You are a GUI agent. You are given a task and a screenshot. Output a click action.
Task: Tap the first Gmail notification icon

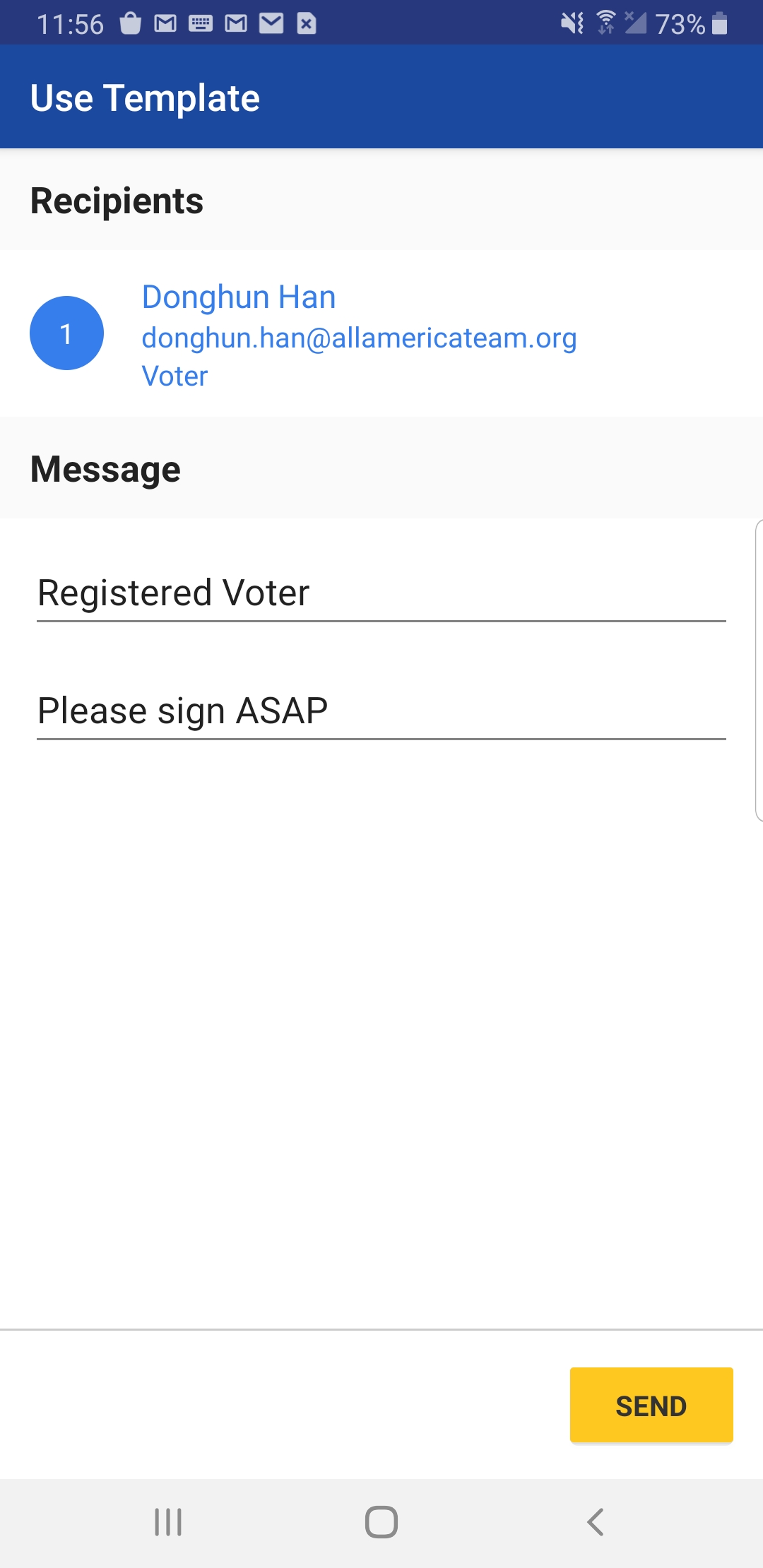165,24
